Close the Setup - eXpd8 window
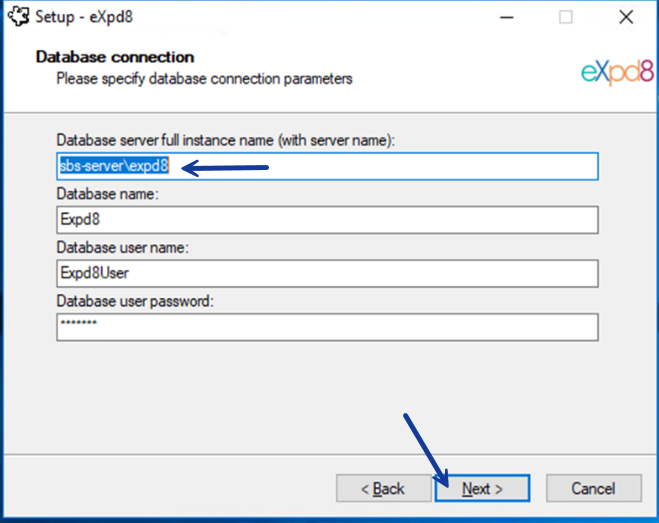This screenshot has height=523, width=659. click(626, 17)
